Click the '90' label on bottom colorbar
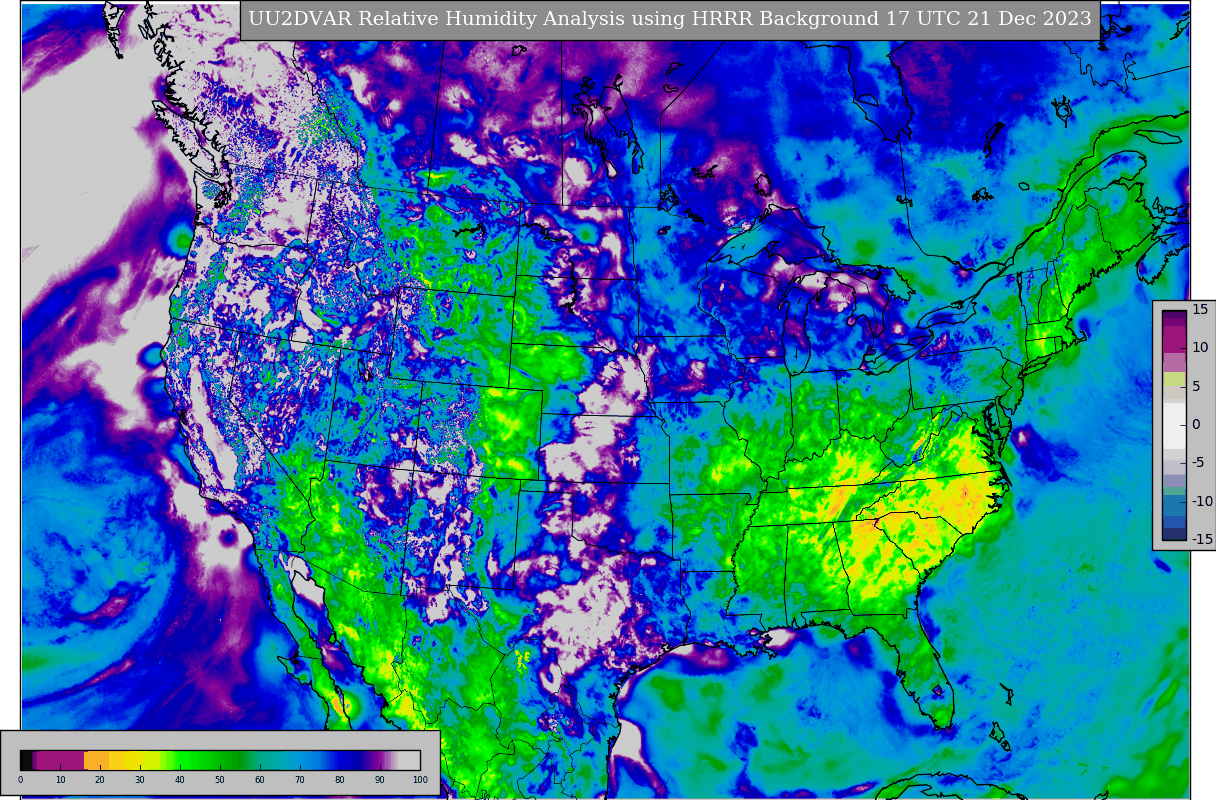 tap(380, 779)
